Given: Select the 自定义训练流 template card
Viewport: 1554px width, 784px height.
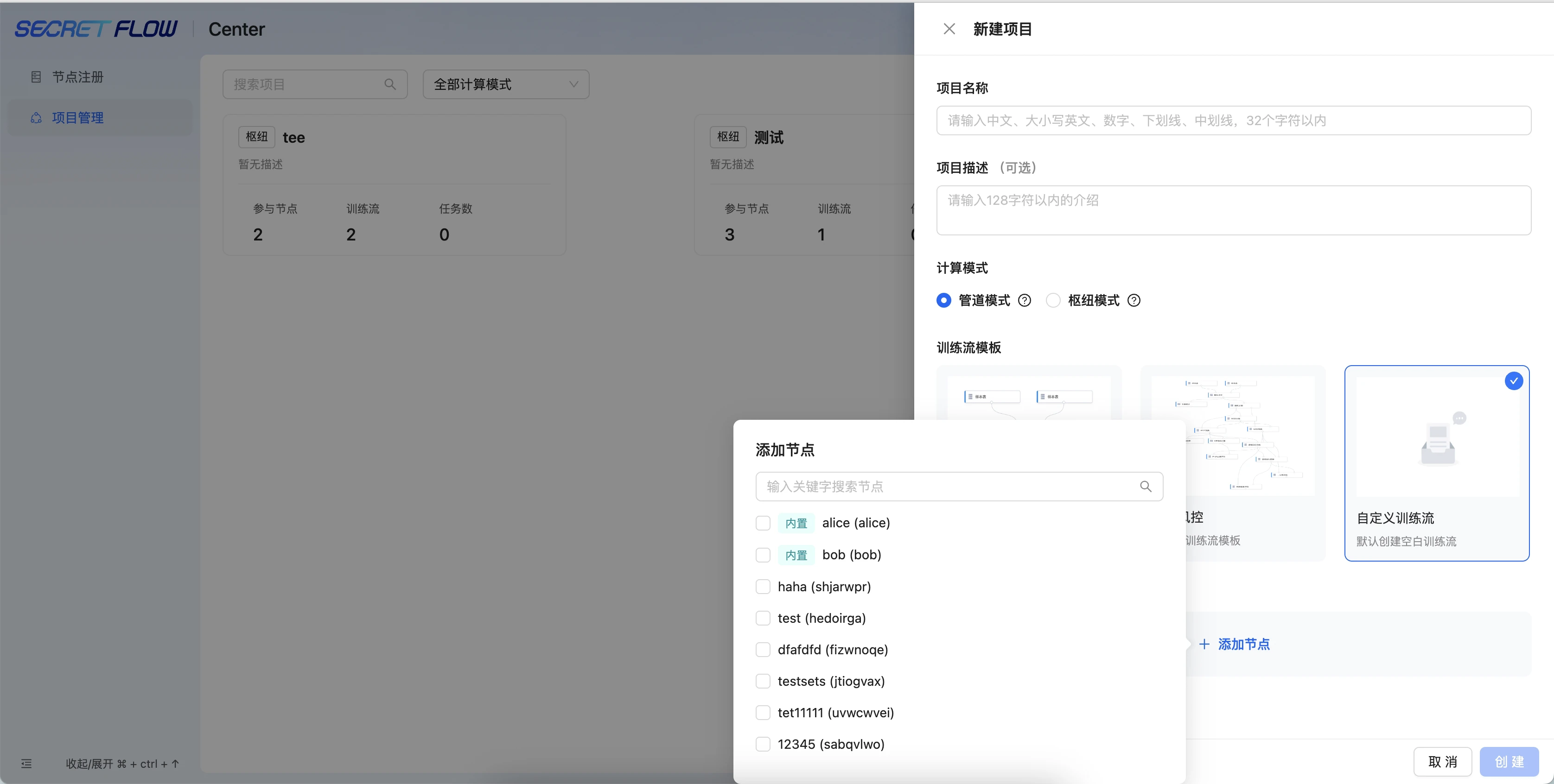Looking at the screenshot, I should (x=1437, y=463).
